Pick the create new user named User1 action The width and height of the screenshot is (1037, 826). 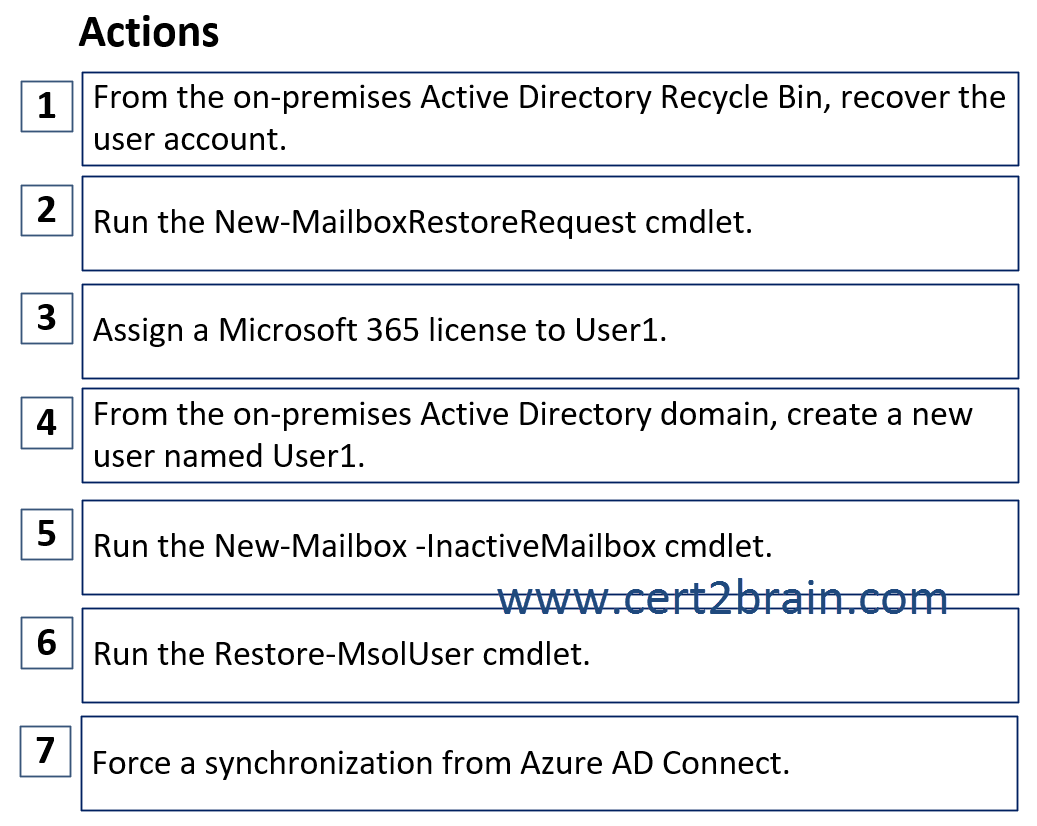tap(550, 436)
